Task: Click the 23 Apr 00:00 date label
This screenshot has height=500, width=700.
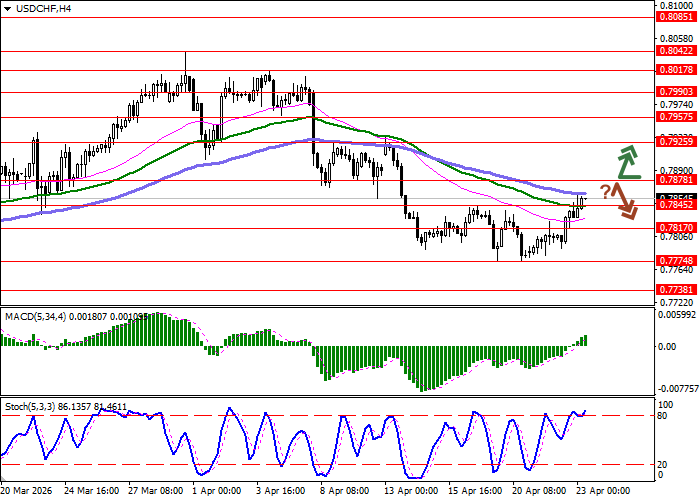Action: coord(603,491)
